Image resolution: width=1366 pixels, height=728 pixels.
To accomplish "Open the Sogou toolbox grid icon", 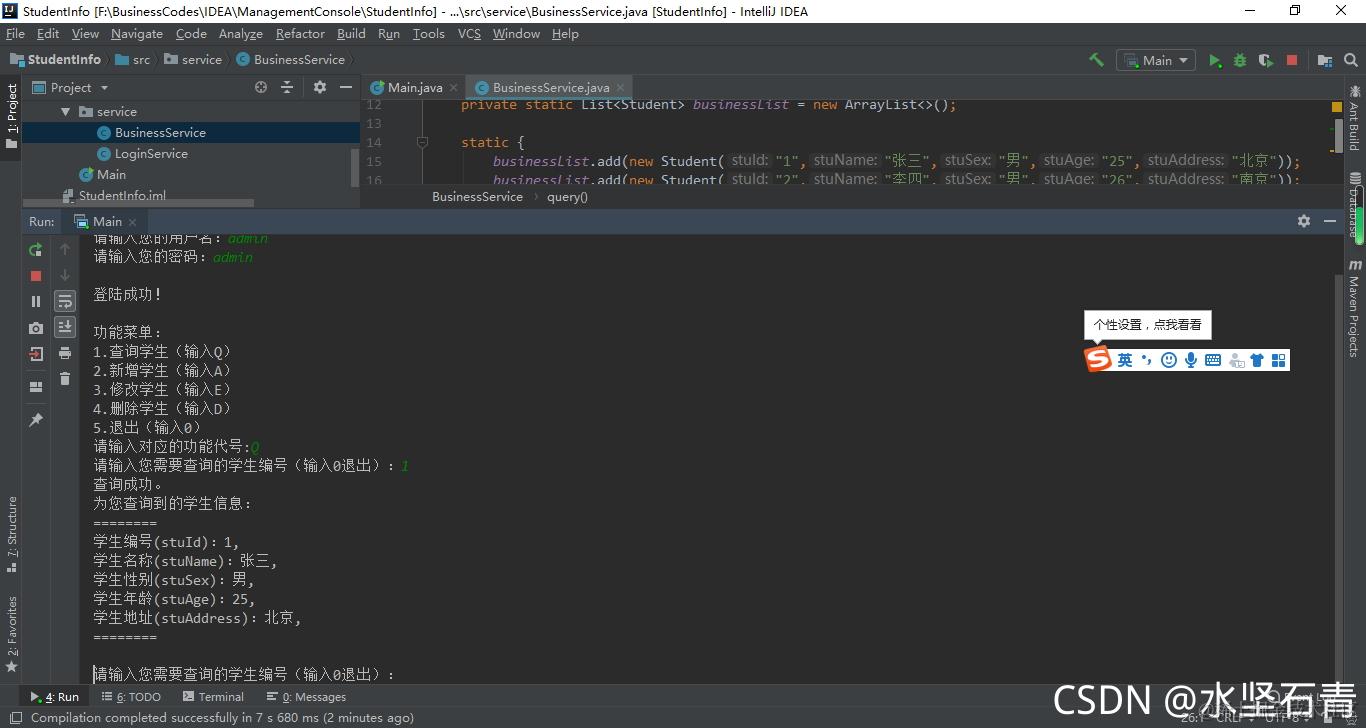I will pyautogui.click(x=1278, y=360).
